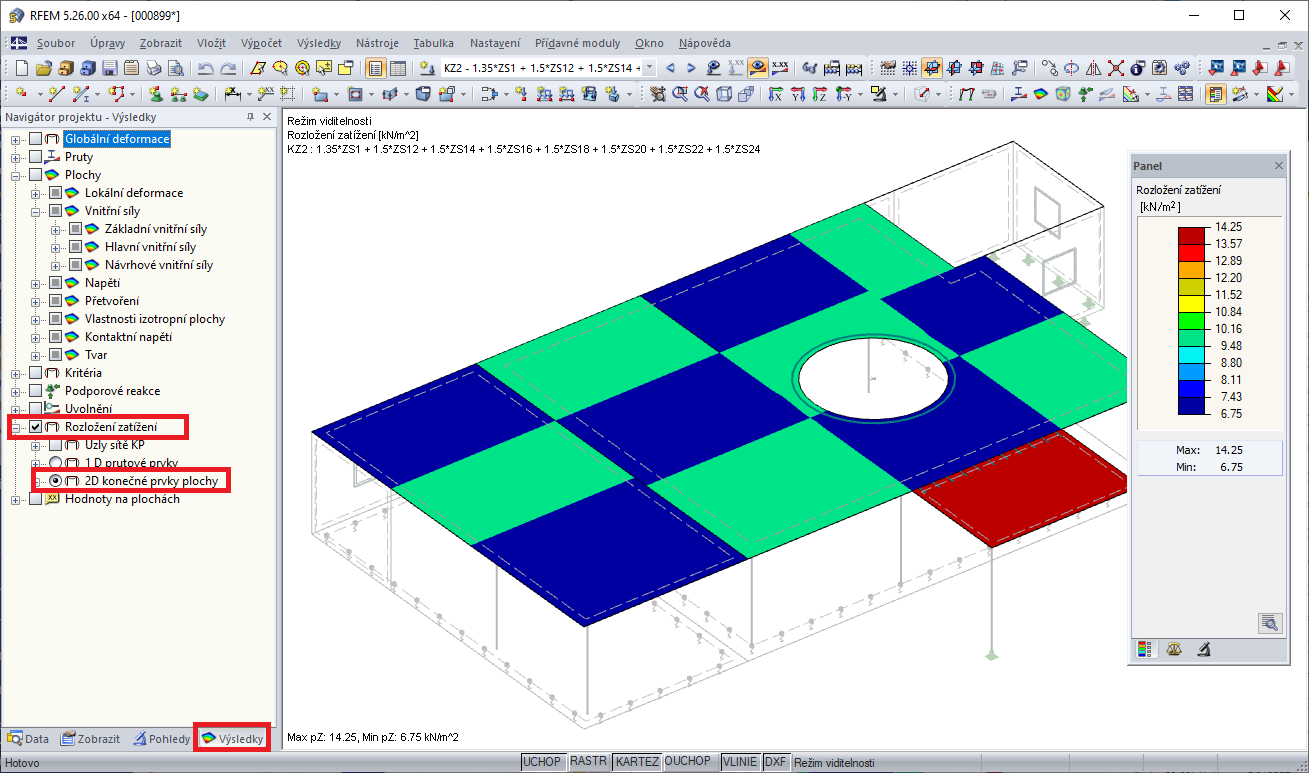Open the Přídavné moduly menu
The height and width of the screenshot is (773, 1309).
coord(578,43)
